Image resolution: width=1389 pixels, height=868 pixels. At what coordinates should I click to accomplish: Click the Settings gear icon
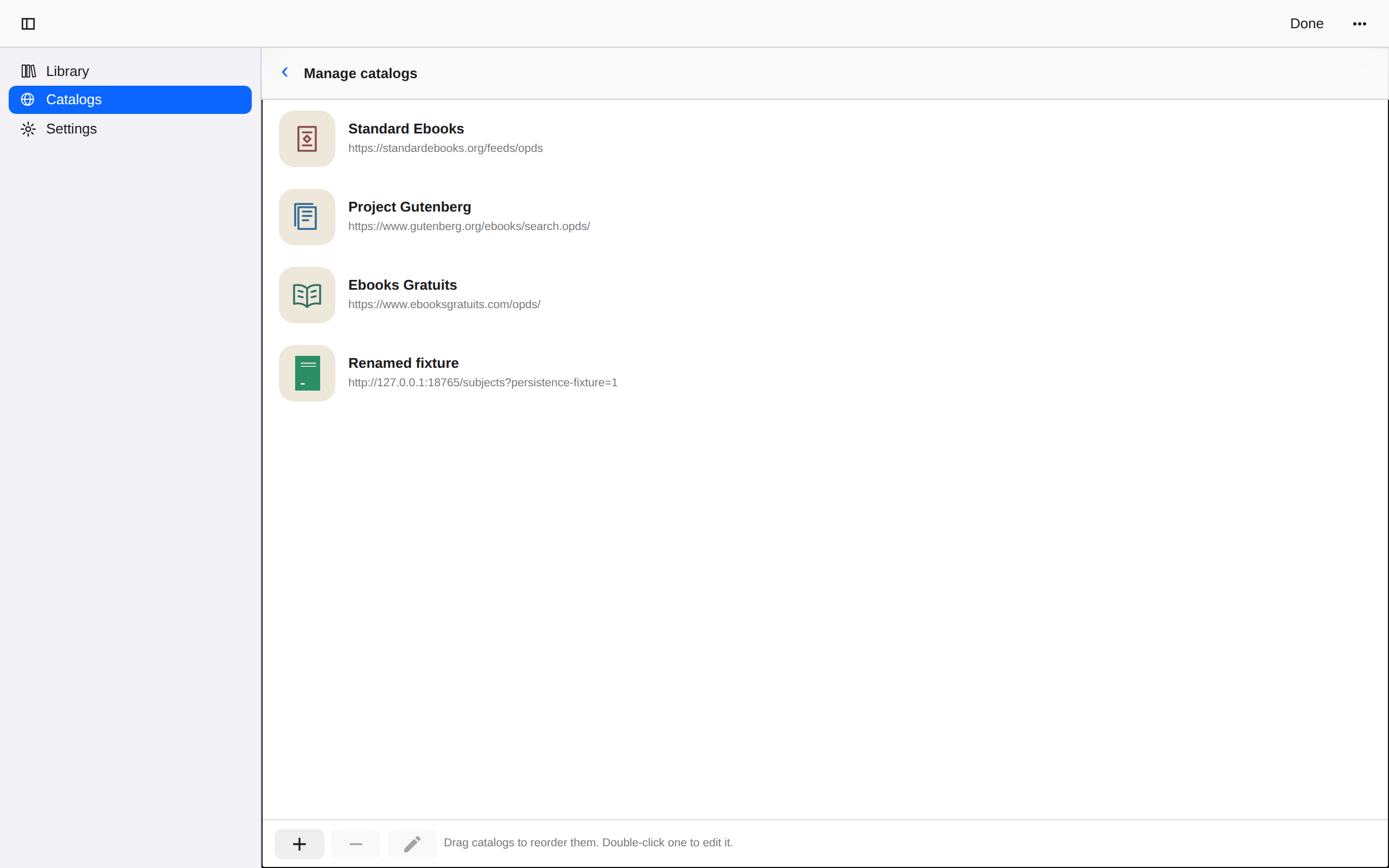click(28, 129)
